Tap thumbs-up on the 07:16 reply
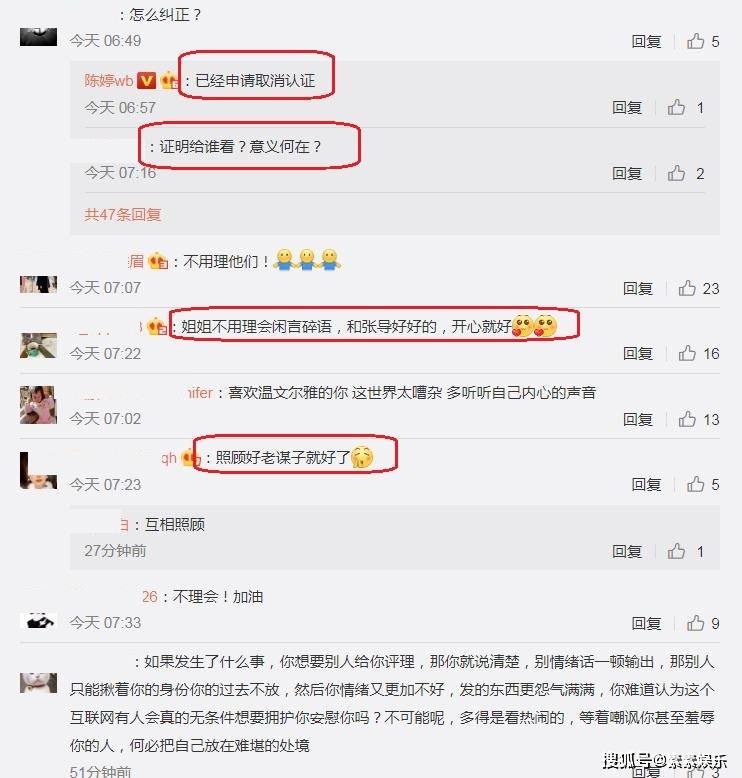This screenshot has height=778, width=742. [676, 173]
